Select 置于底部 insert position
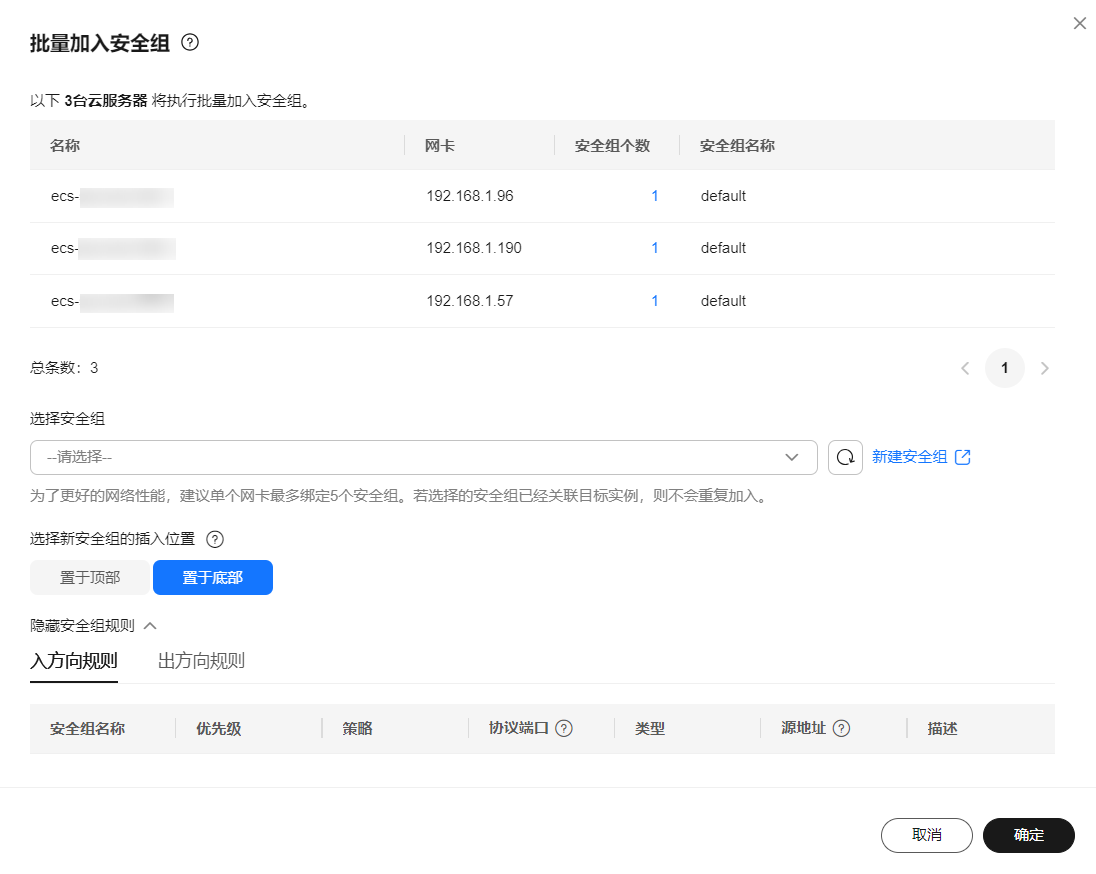Screen dimensions: 1096x874 pyautogui.click(x=212, y=577)
